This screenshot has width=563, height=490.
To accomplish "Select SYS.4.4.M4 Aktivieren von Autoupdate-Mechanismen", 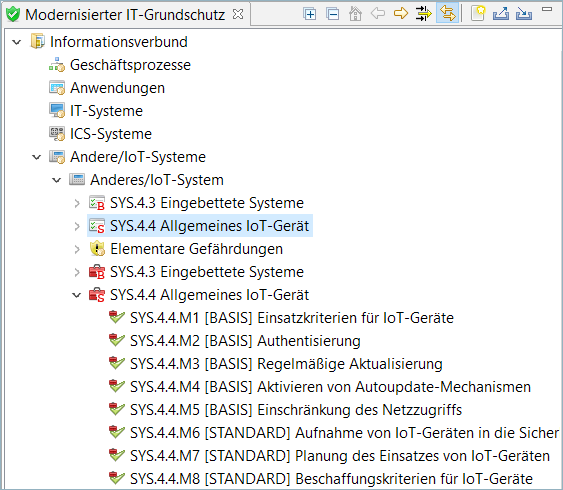I will 330,387.
